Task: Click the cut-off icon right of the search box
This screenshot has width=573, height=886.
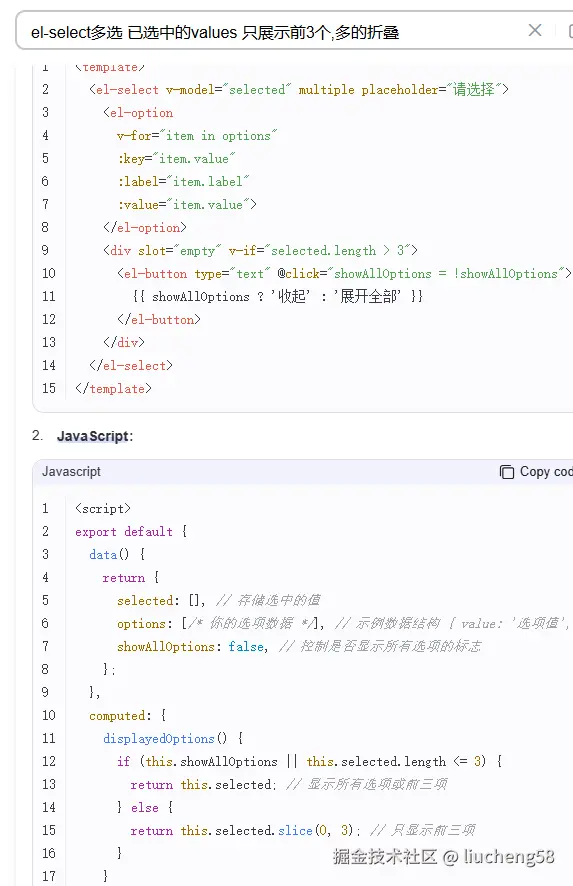Action: (x=570, y=31)
